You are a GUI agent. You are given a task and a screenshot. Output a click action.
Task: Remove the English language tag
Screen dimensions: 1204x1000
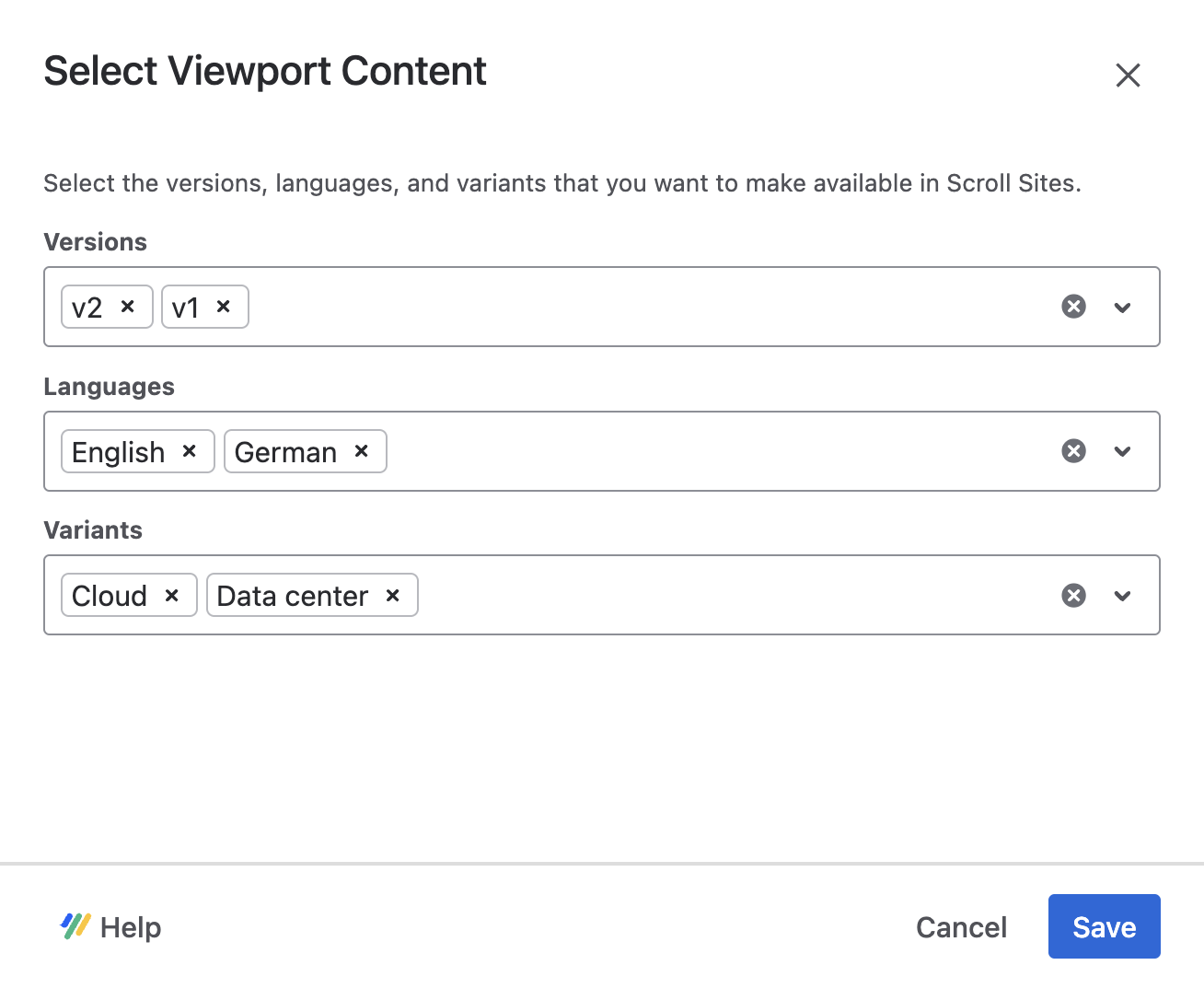190,451
